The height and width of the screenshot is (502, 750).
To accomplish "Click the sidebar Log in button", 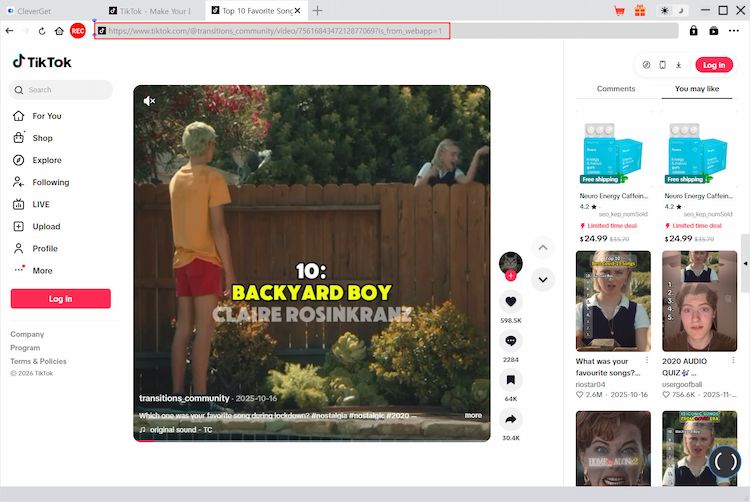I will [61, 299].
